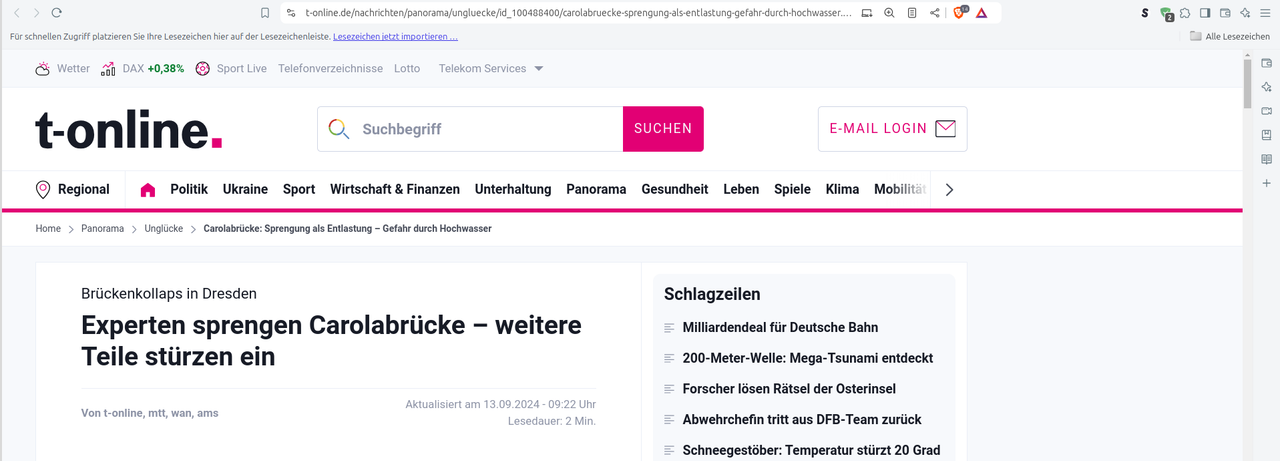The image size is (1280, 461).
Task: Open the reading list book icon in sidebar
Action: [1266, 159]
